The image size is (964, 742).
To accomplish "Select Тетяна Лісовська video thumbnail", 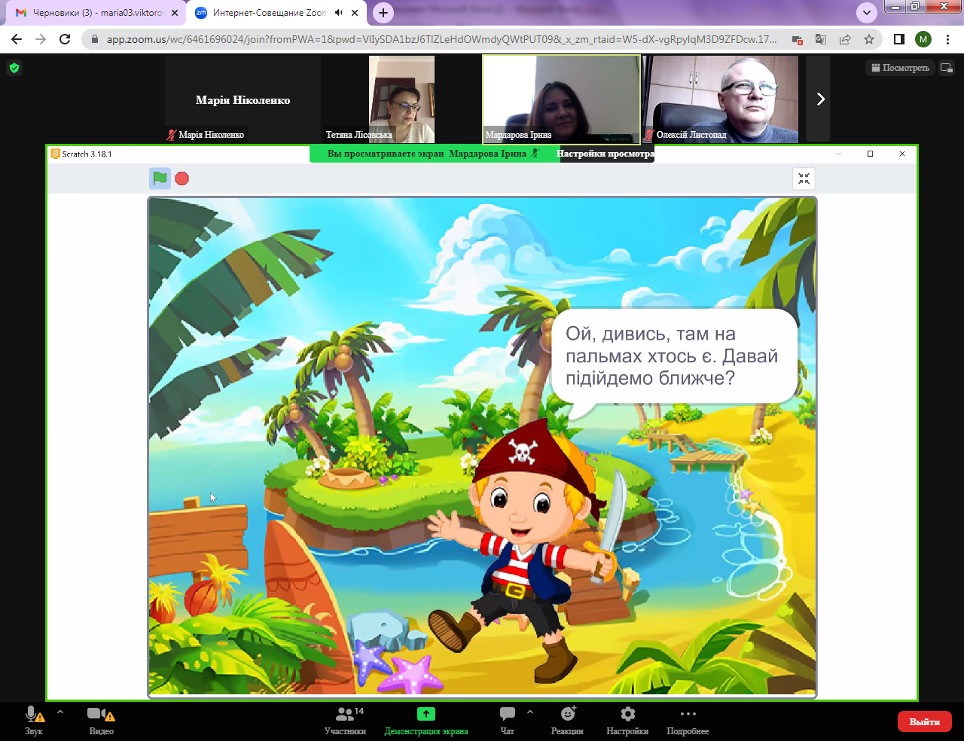I will pos(401,100).
